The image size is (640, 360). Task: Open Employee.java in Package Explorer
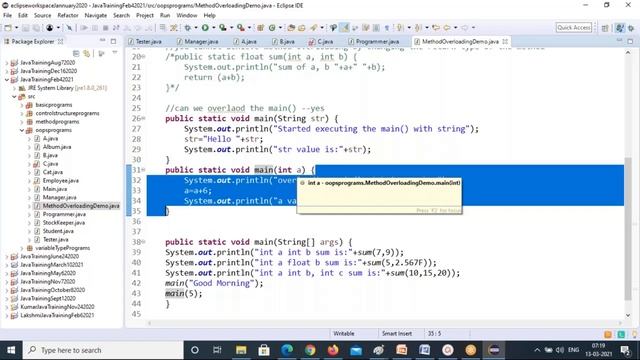coord(61,181)
